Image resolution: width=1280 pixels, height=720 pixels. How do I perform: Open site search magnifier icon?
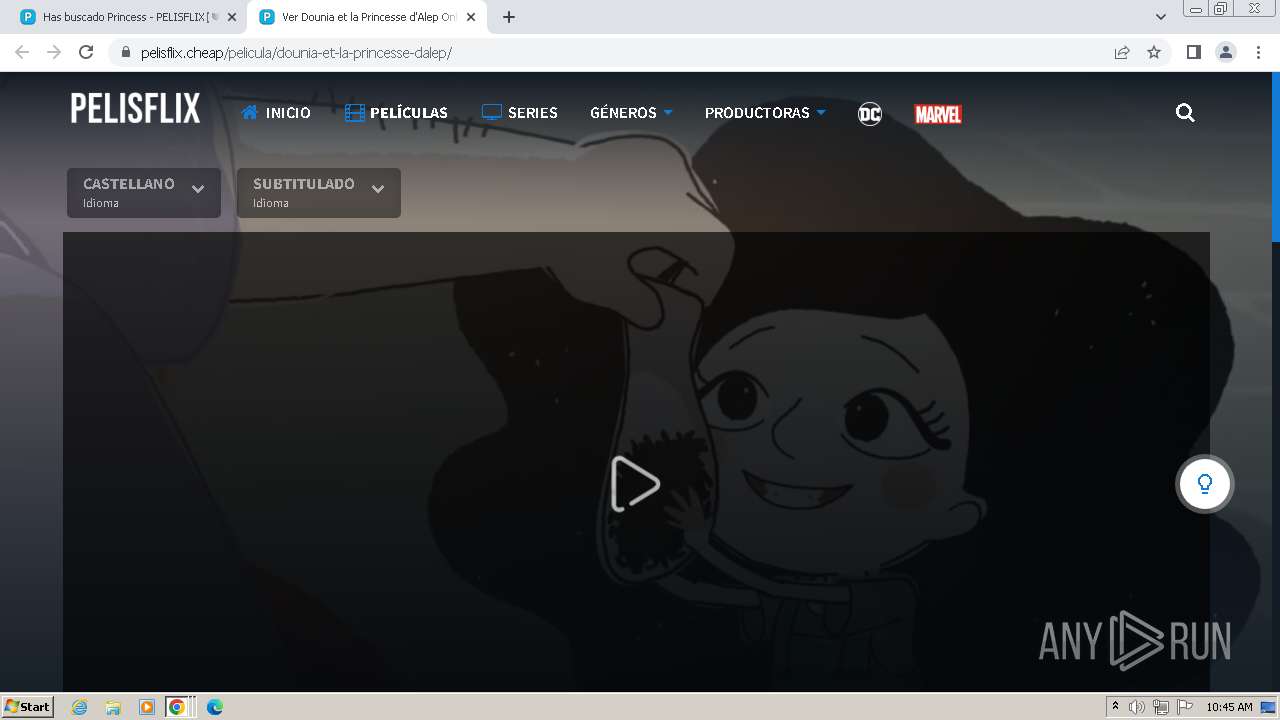pyautogui.click(x=1185, y=113)
